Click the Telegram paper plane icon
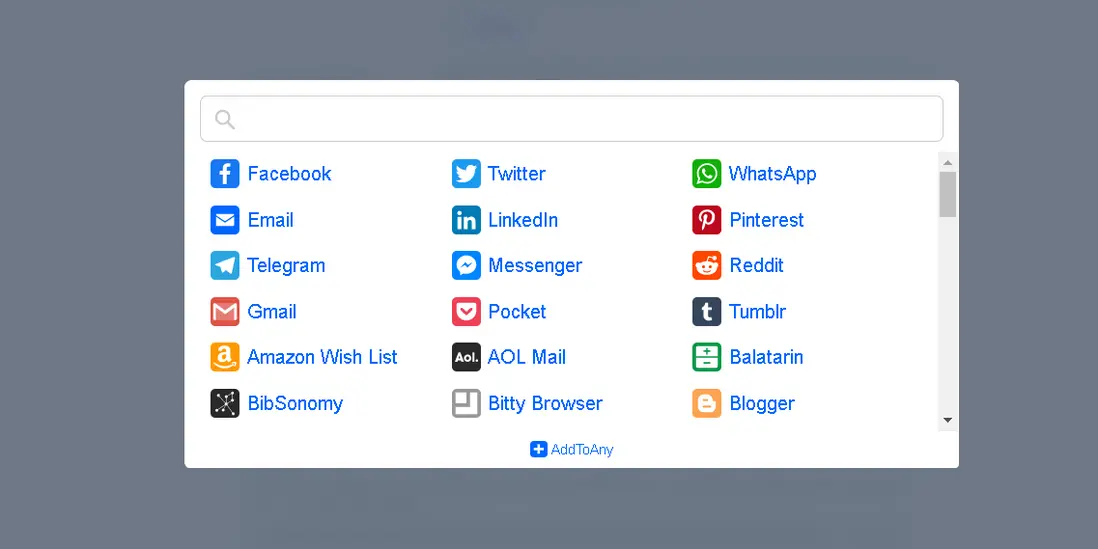Viewport: 1098px width, 549px height. point(225,265)
